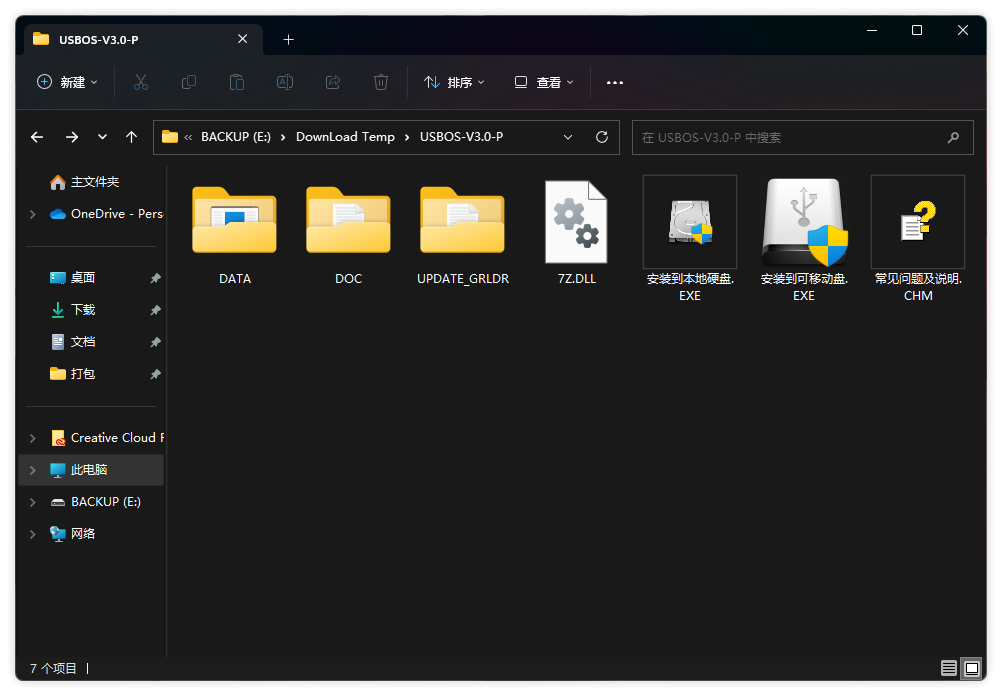Click the Rename icon in toolbar
This screenshot has width=1002, height=696.
pos(285,82)
